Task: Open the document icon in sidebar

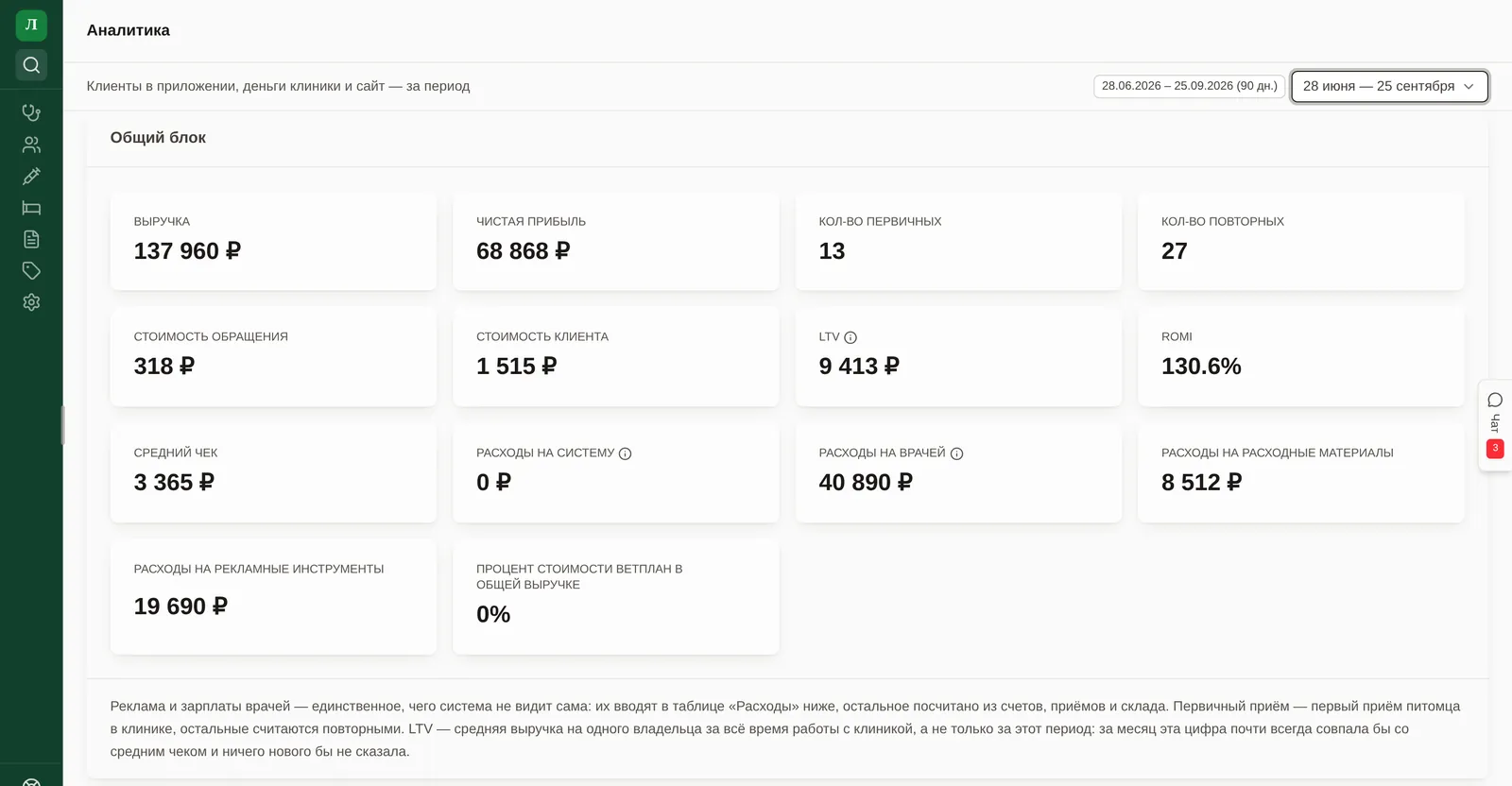Action: (31, 239)
